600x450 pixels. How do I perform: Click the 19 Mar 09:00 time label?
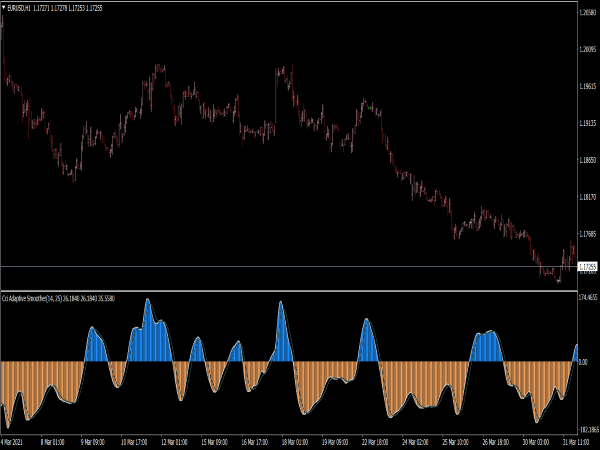(335, 442)
